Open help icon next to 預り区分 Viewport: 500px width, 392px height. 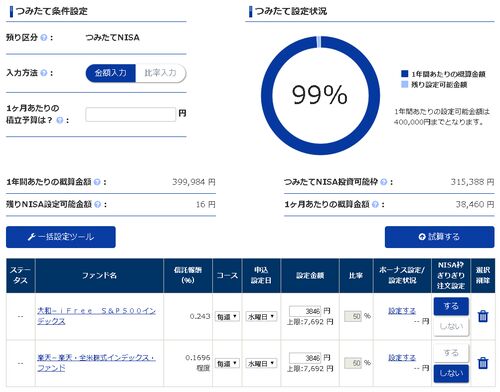coord(44,38)
